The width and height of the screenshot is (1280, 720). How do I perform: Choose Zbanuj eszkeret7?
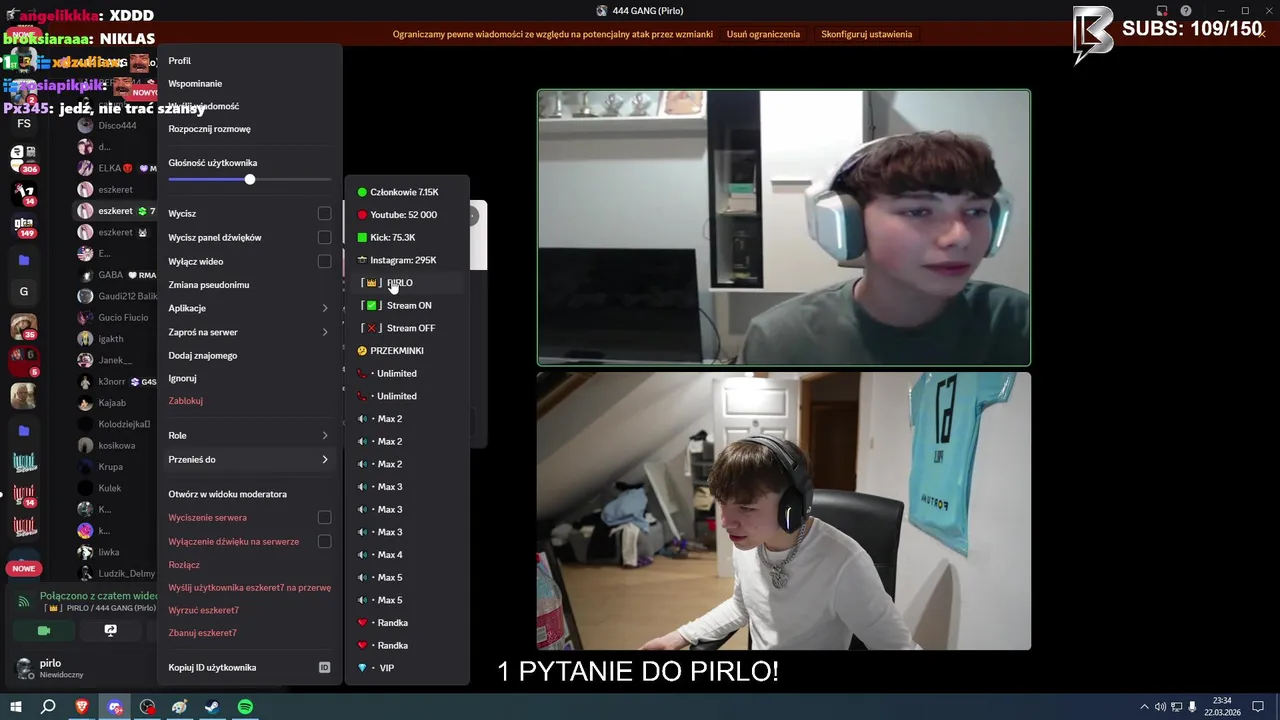(x=249, y=633)
